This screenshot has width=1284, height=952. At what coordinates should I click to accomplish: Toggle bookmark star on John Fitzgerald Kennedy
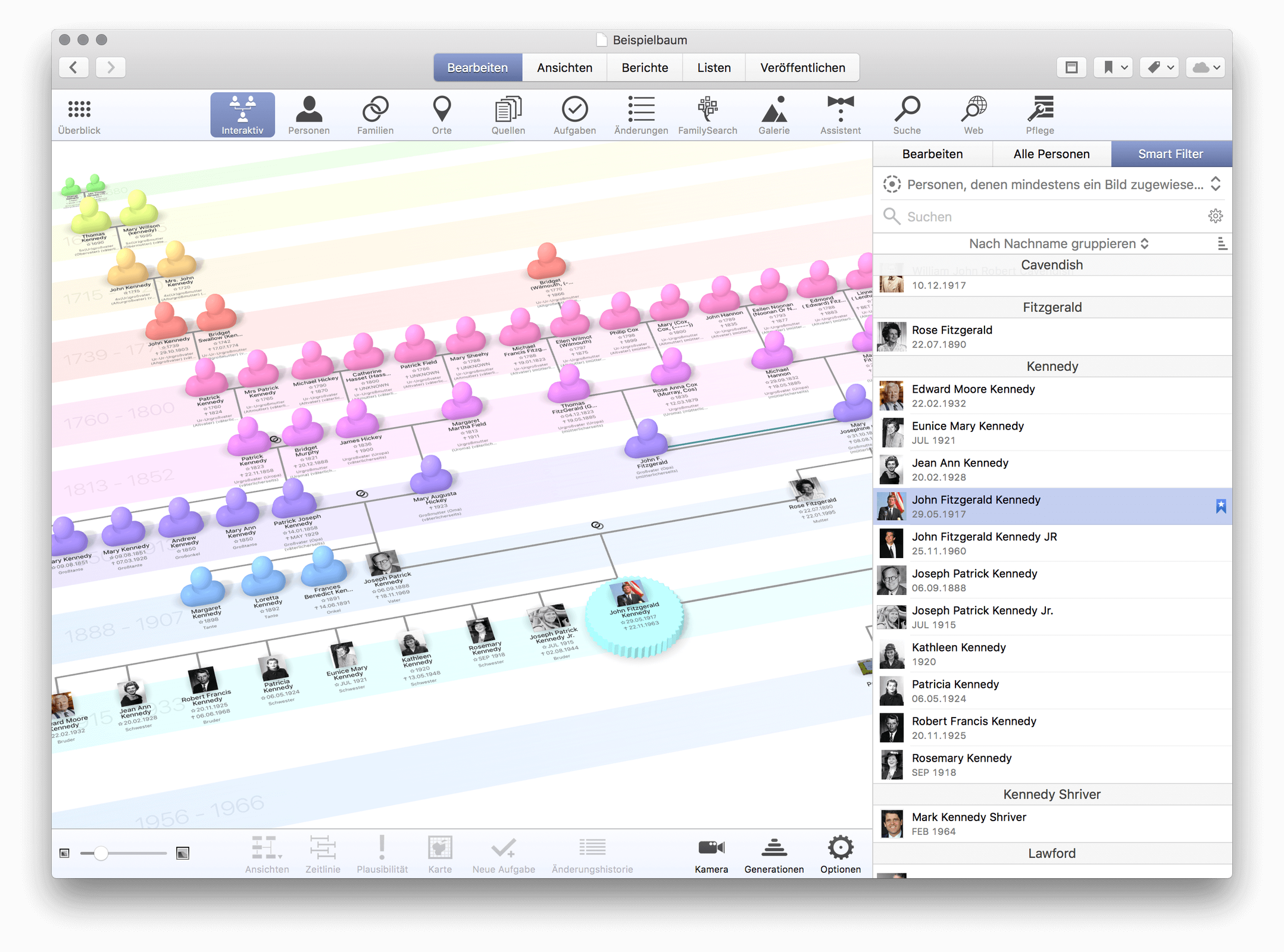coord(1220,506)
